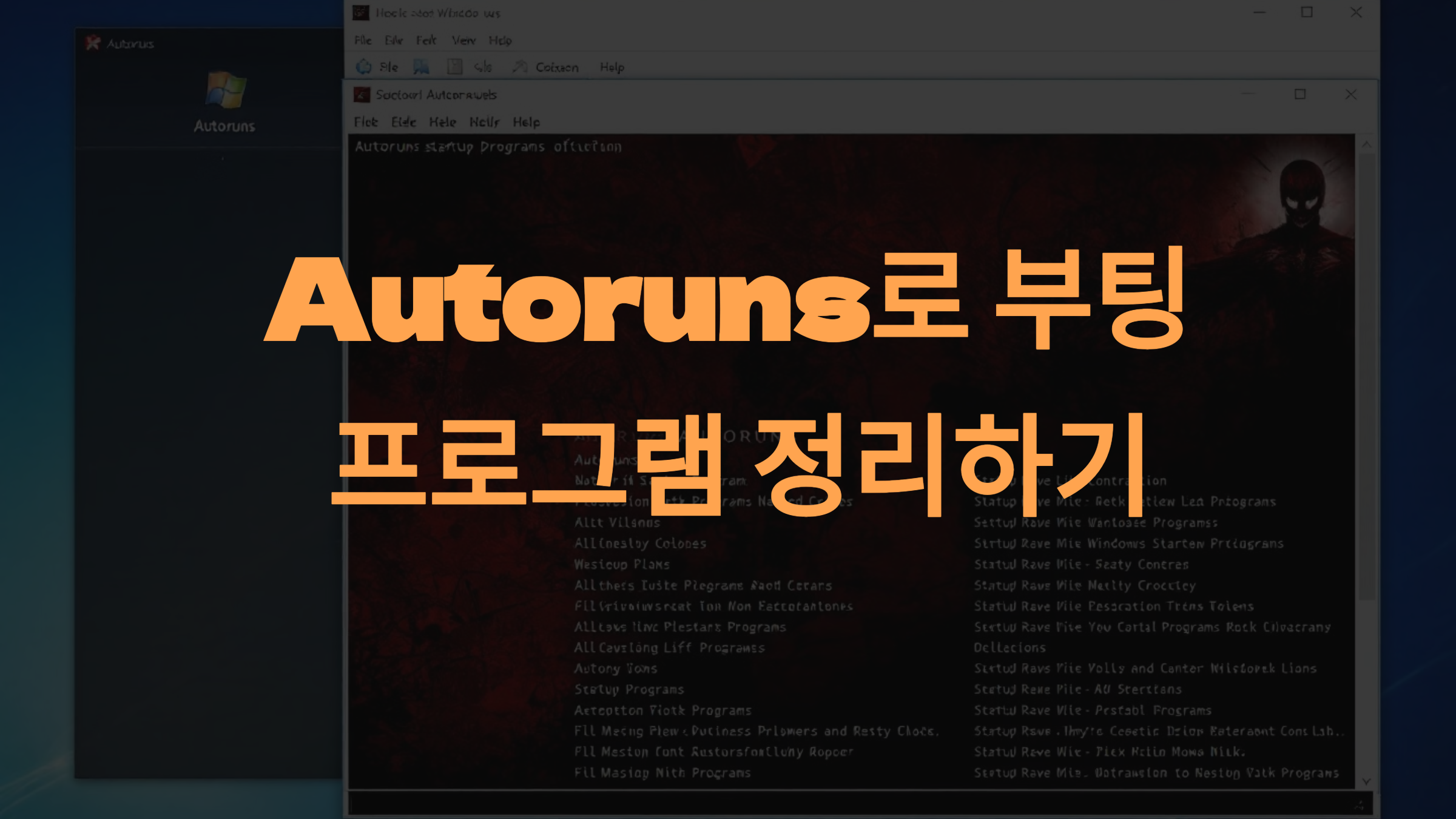Click the red Autoruns title bar icon

93,43
